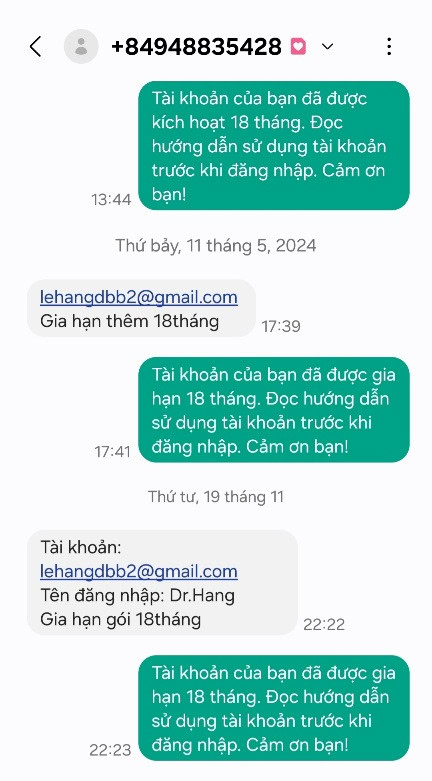This screenshot has width=432, height=781.
Task: Open the three-dot more options menu
Action: point(389,46)
